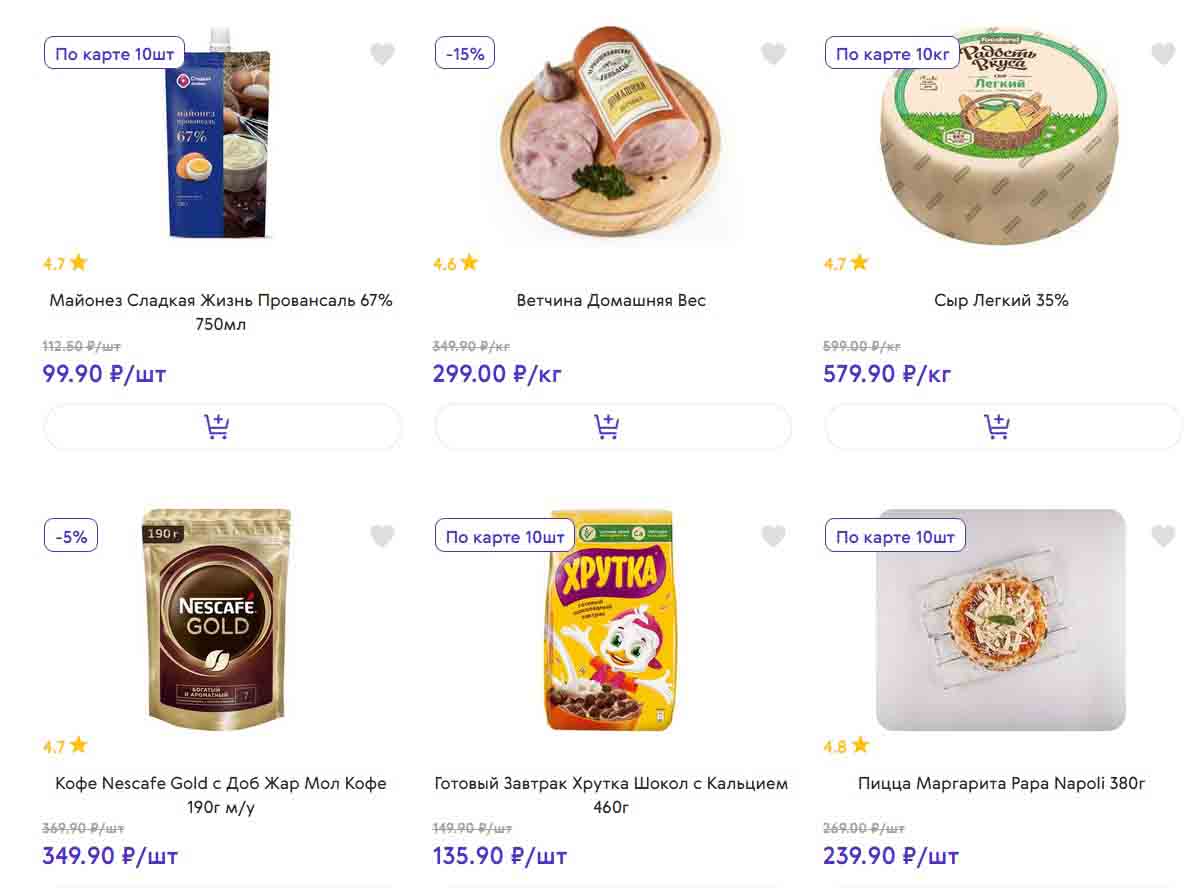This screenshot has width=1194, height=888.
Task: Mark Хрутка cereal as favorite
Action: [773, 537]
